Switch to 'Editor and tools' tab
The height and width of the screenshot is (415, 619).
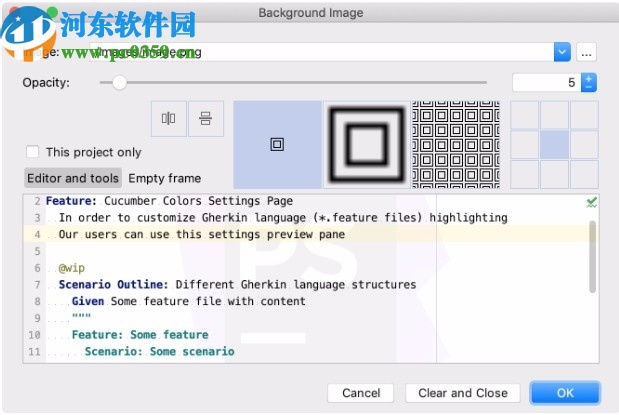coord(73,178)
